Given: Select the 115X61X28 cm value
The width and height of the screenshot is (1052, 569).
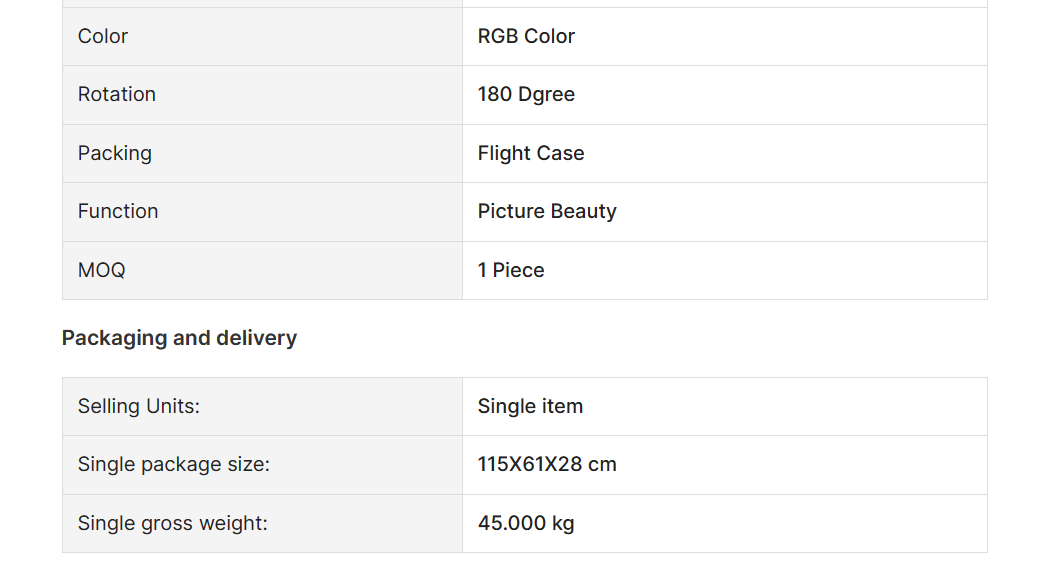Looking at the screenshot, I should pos(547,464).
